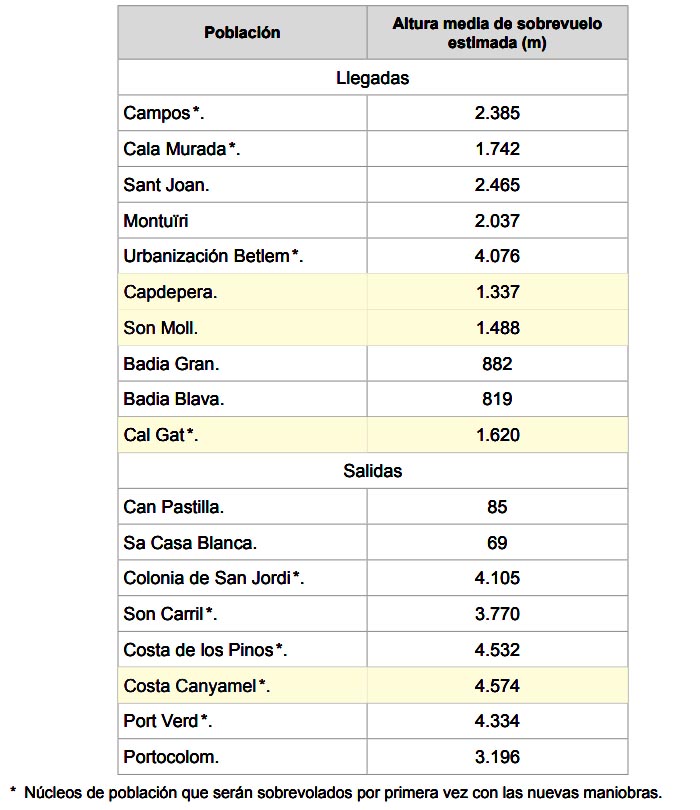Select the Son Moll value 1.488
Viewport: 700px width, 810px height.
click(497, 328)
